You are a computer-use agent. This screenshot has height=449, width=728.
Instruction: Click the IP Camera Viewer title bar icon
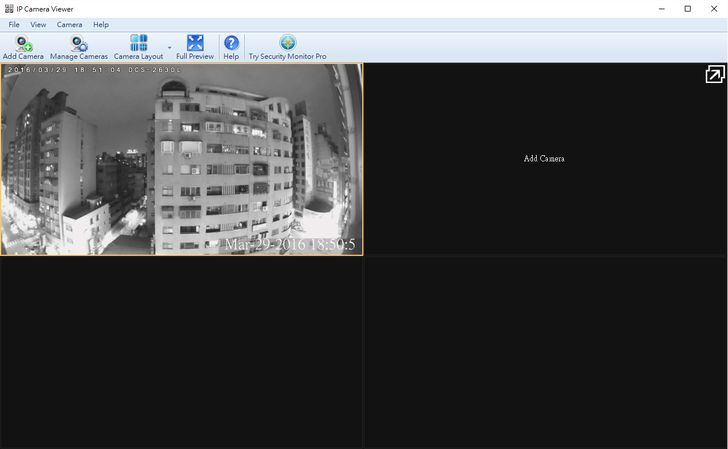pyautogui.click(x=9, y=9)
